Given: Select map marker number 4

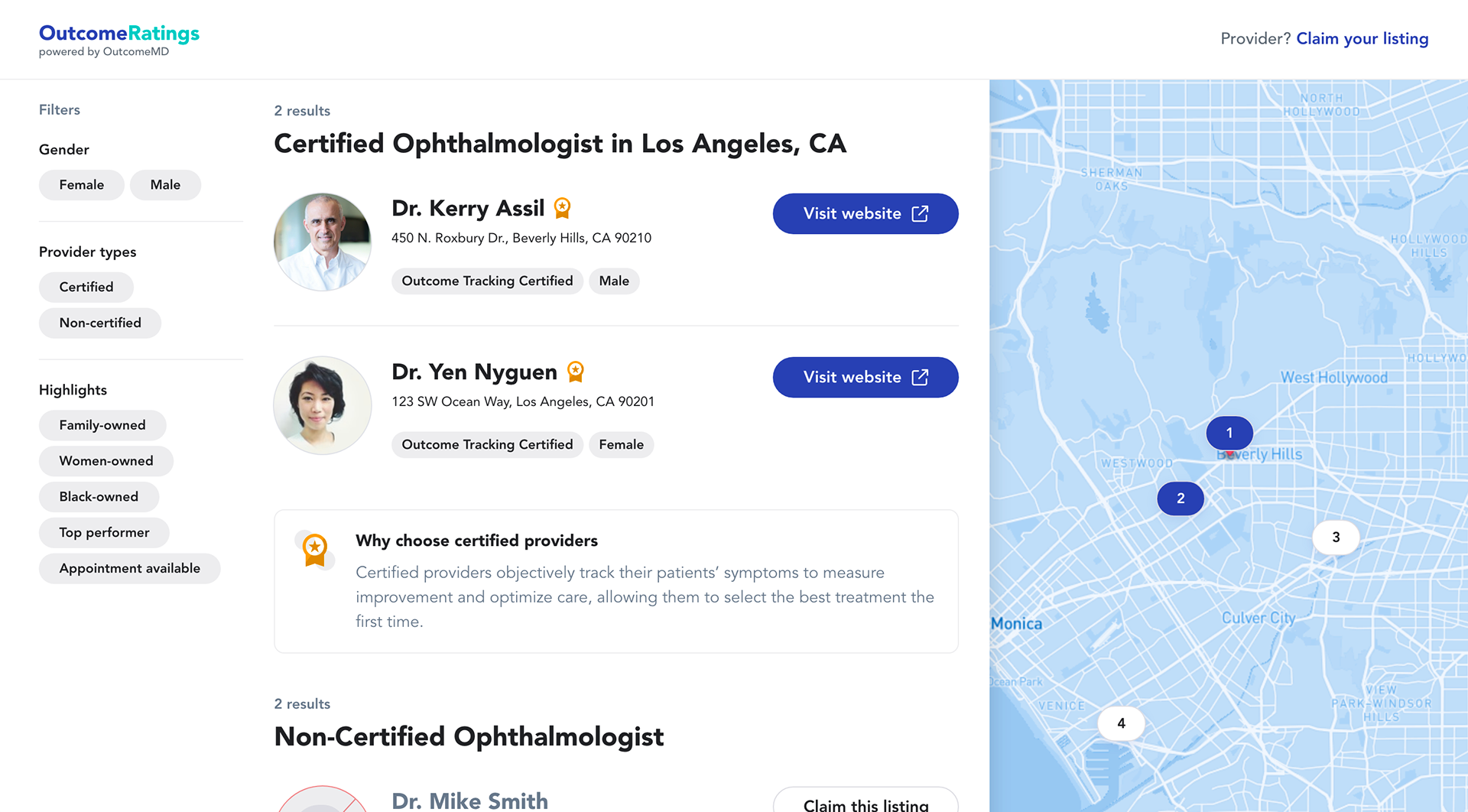Looking at the screenshot, I should (x=1121, y=723).
